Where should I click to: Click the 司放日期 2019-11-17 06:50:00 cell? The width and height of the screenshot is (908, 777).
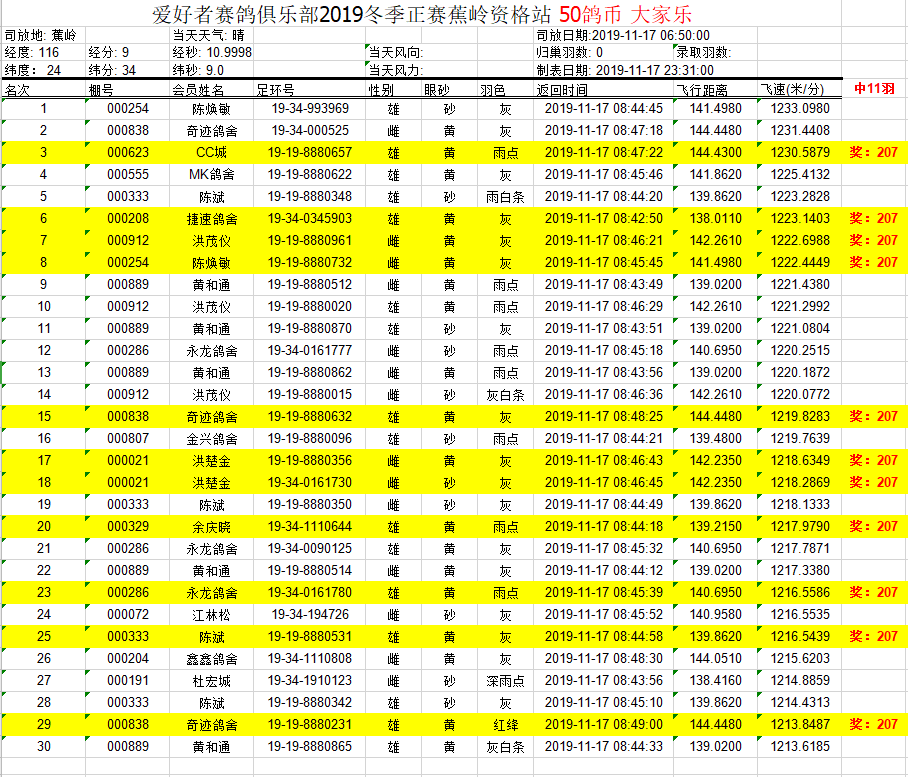coord(623,35)
